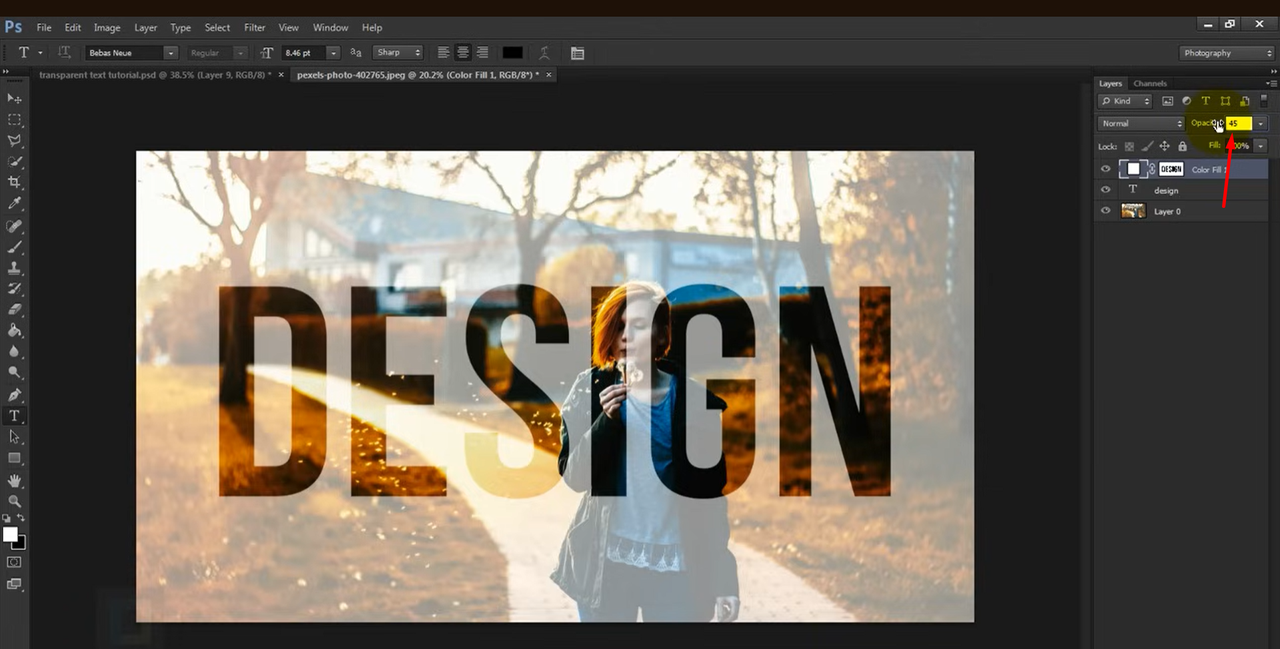1280x649 pixels.
Task: Lock transparent pixels
Action: (x=1130, y=146)
